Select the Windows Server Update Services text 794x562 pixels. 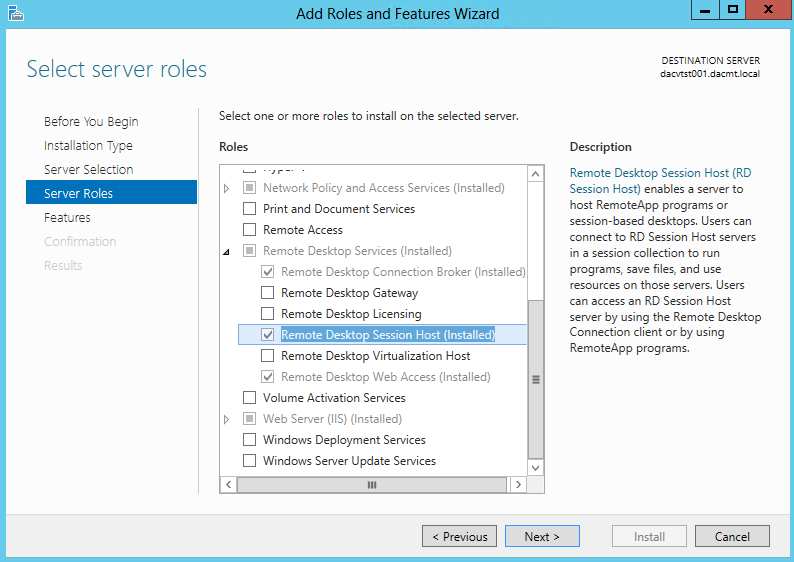tap(349, 461)
